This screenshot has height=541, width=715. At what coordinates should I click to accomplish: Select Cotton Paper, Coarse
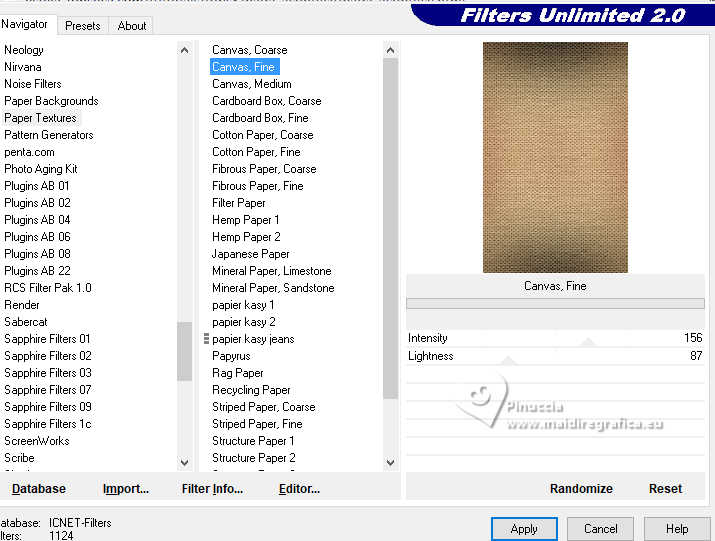[263, 135]
